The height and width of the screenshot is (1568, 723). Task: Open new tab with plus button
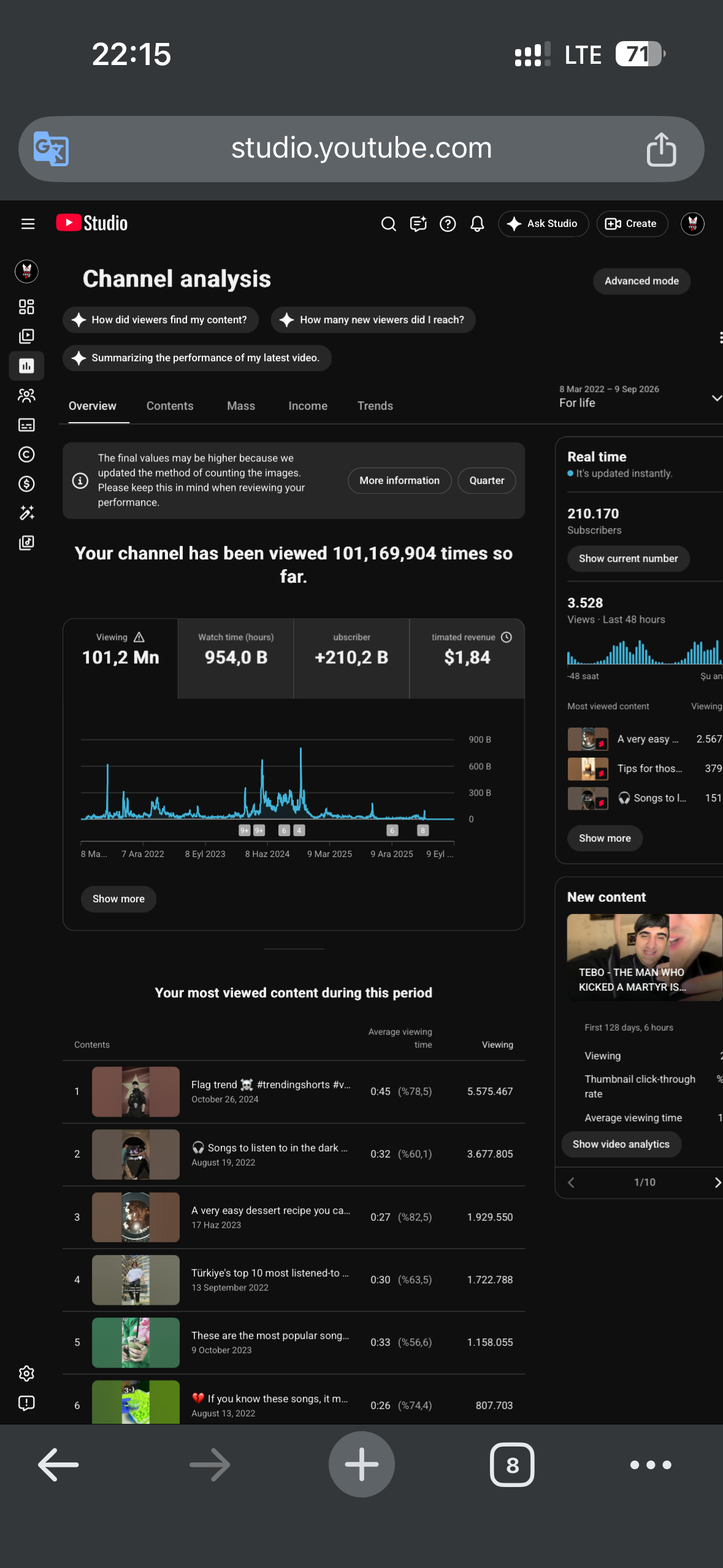click(x=361, y=1464)
